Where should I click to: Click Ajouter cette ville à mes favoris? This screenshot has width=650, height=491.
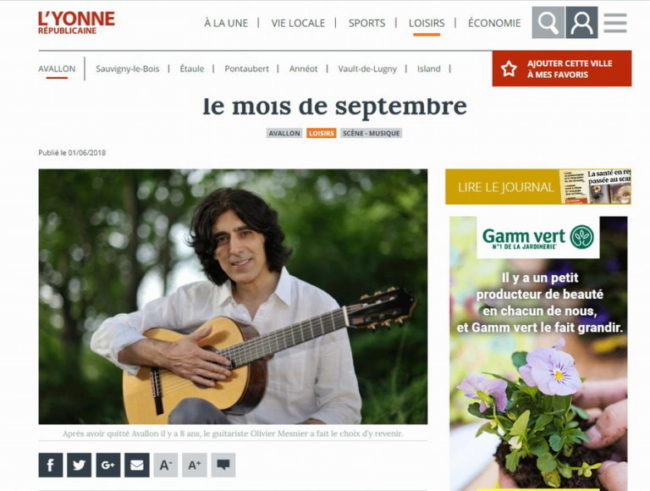click(562, 68)
